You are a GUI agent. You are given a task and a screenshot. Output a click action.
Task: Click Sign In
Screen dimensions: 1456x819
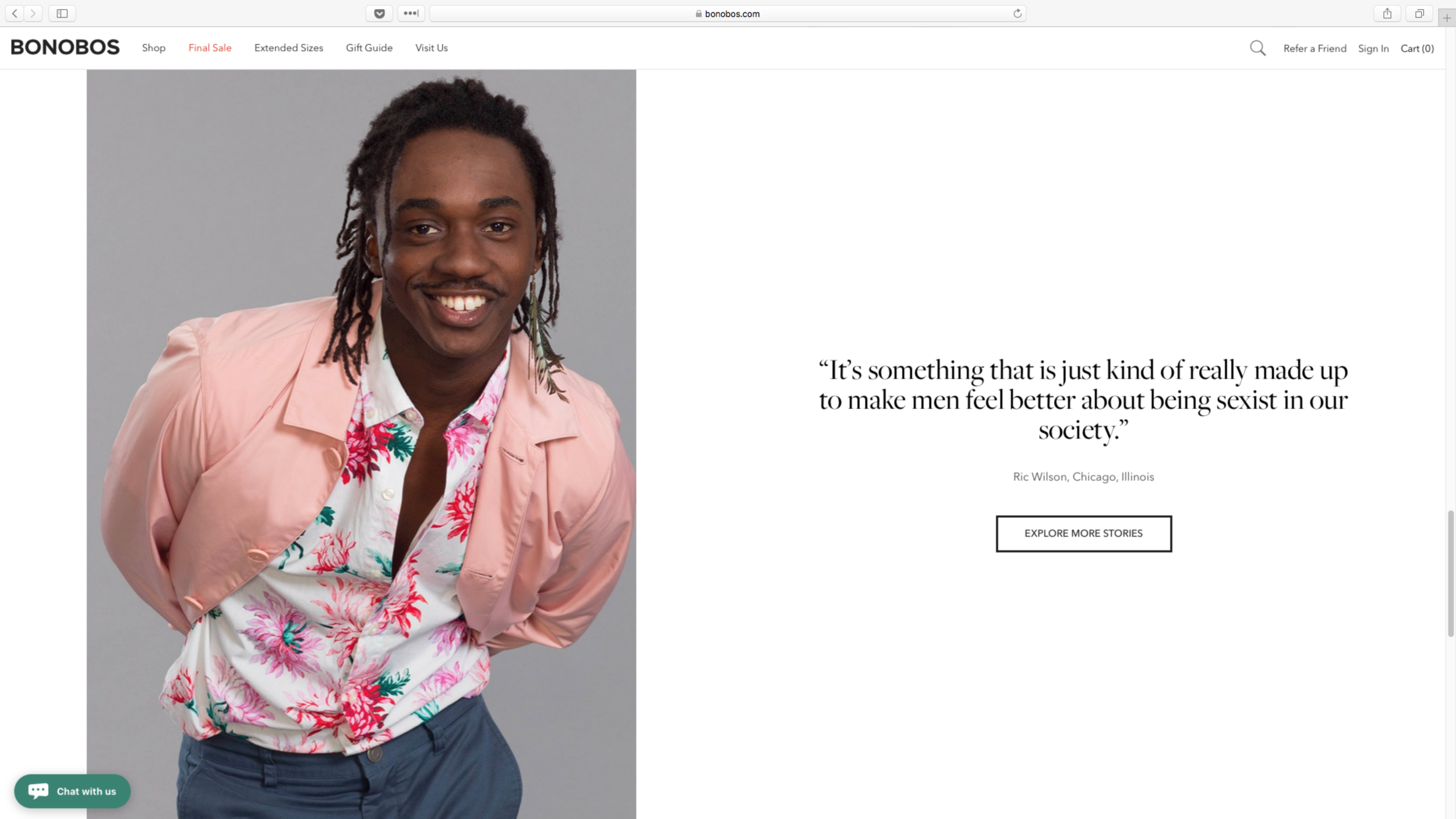tap(1373, 48)
